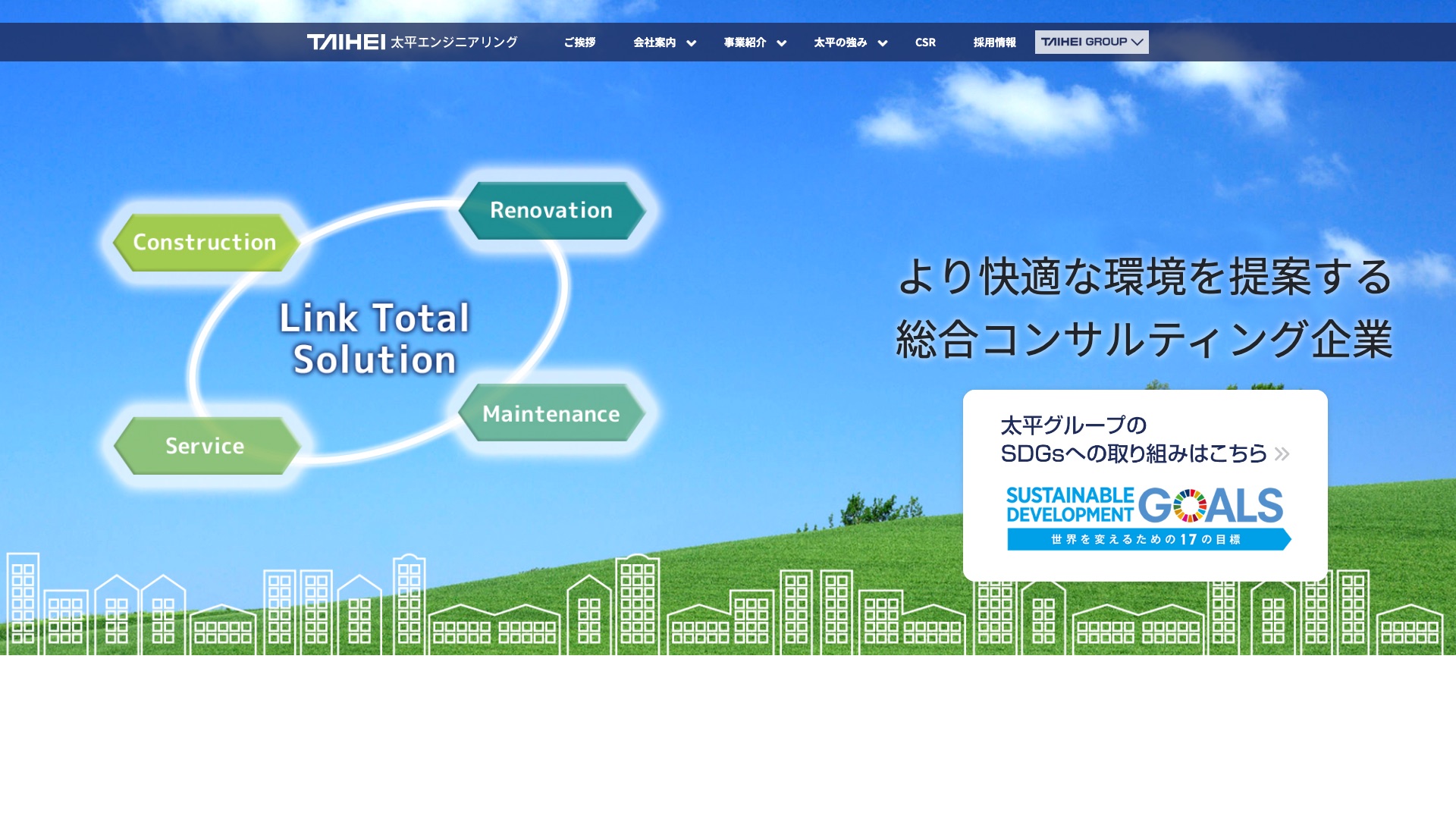Screen dimensions: 1456x819
Task: Click the Service hexagon label
Action: tap(206, 446)
